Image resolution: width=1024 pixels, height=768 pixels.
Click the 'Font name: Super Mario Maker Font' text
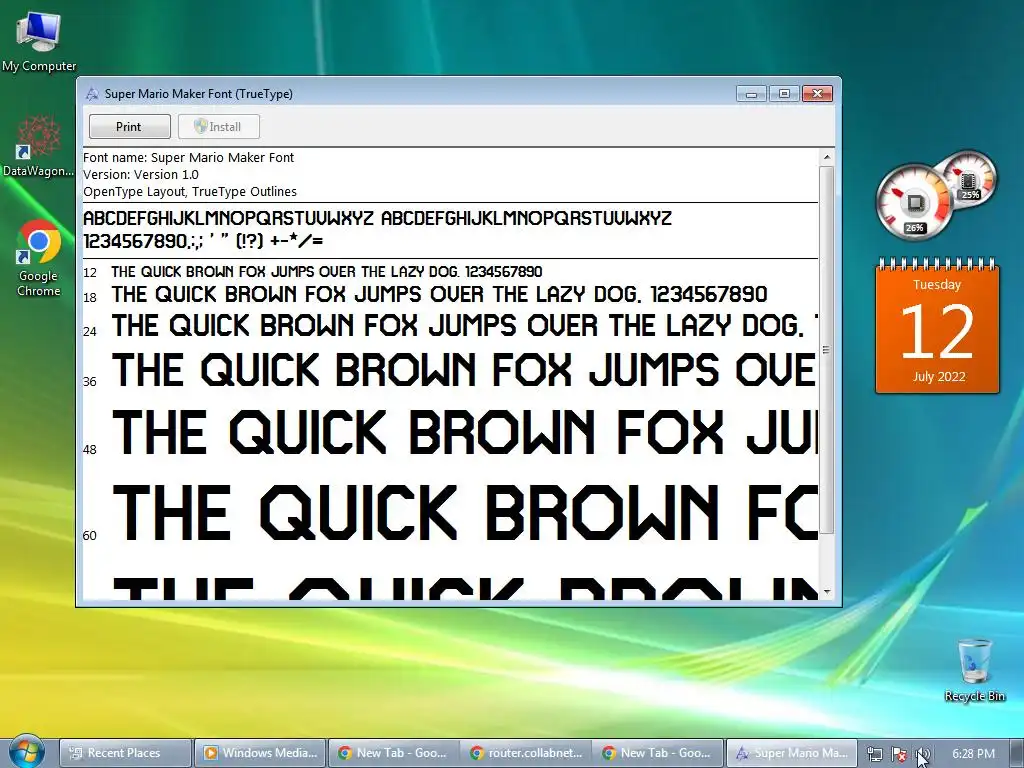[189, 157]
